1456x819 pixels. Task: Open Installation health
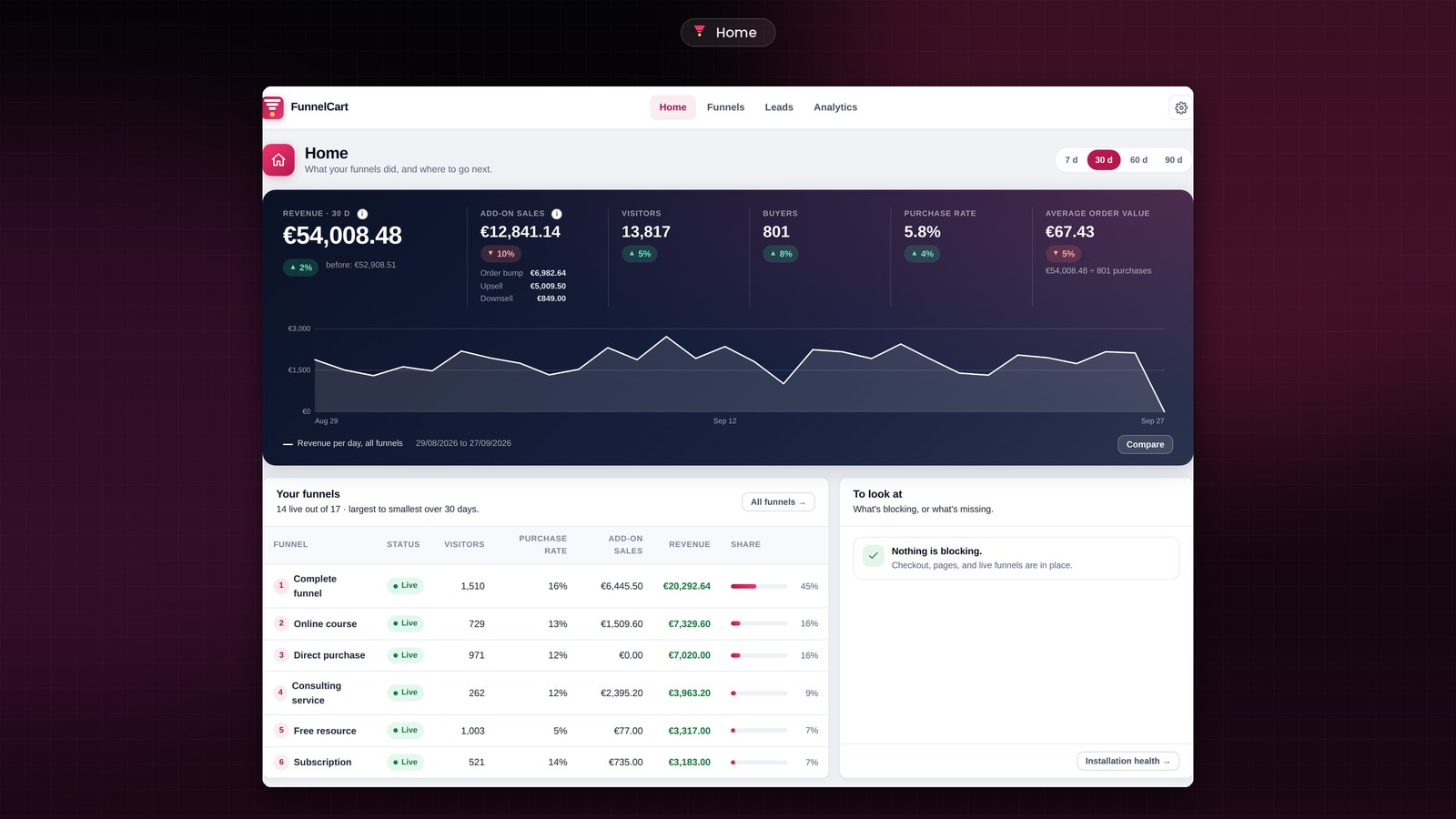coord(1127,761)
